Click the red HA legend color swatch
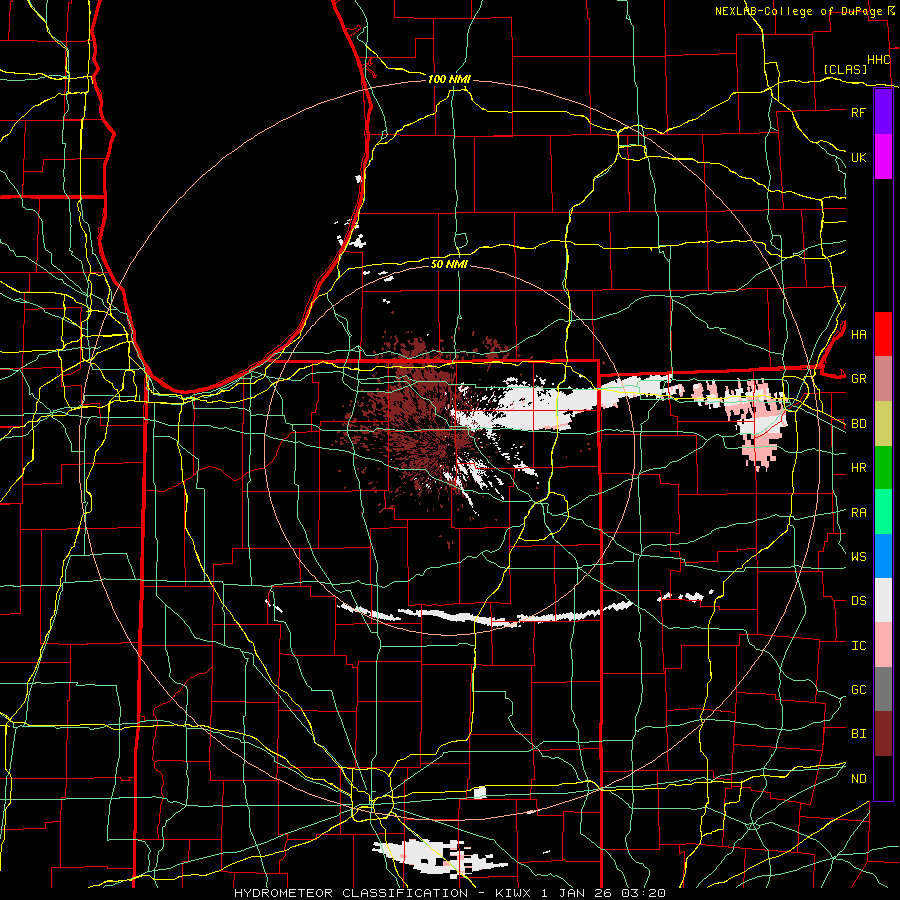 pos(883,334)
